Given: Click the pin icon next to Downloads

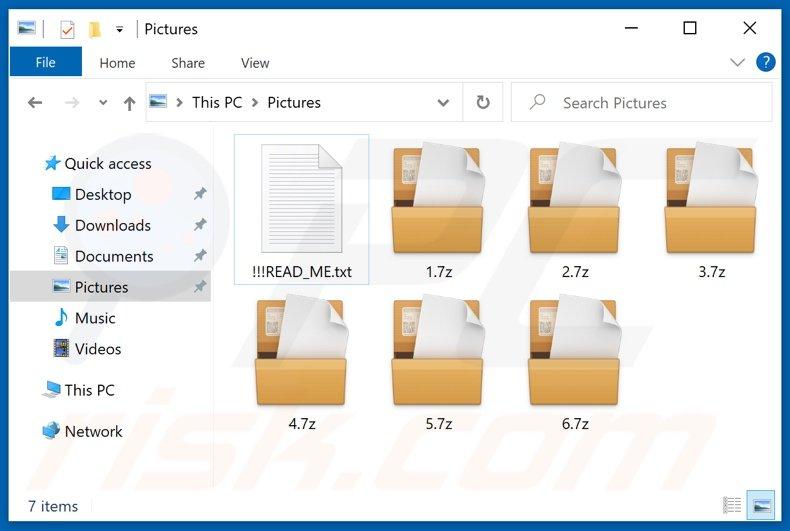Looking at the screenshot, I should coord(200,225).
